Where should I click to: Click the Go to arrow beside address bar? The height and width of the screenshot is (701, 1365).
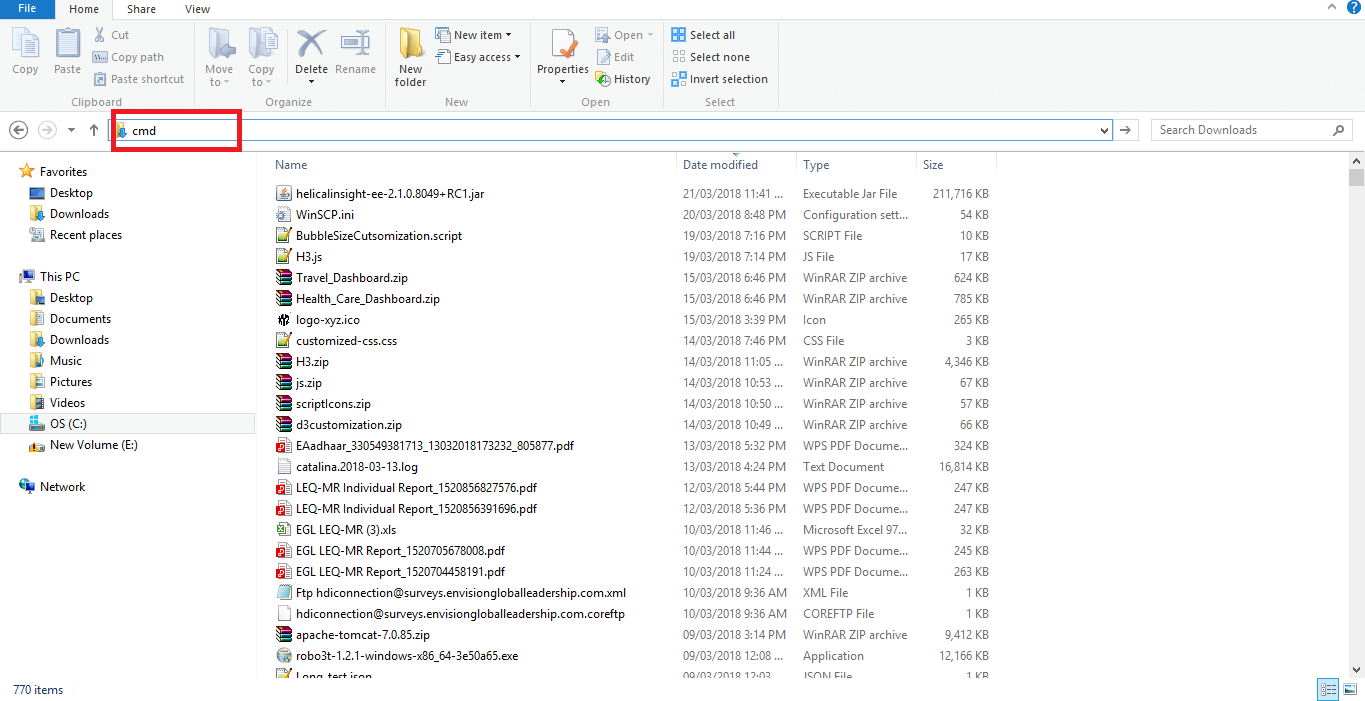(1126, 130)
